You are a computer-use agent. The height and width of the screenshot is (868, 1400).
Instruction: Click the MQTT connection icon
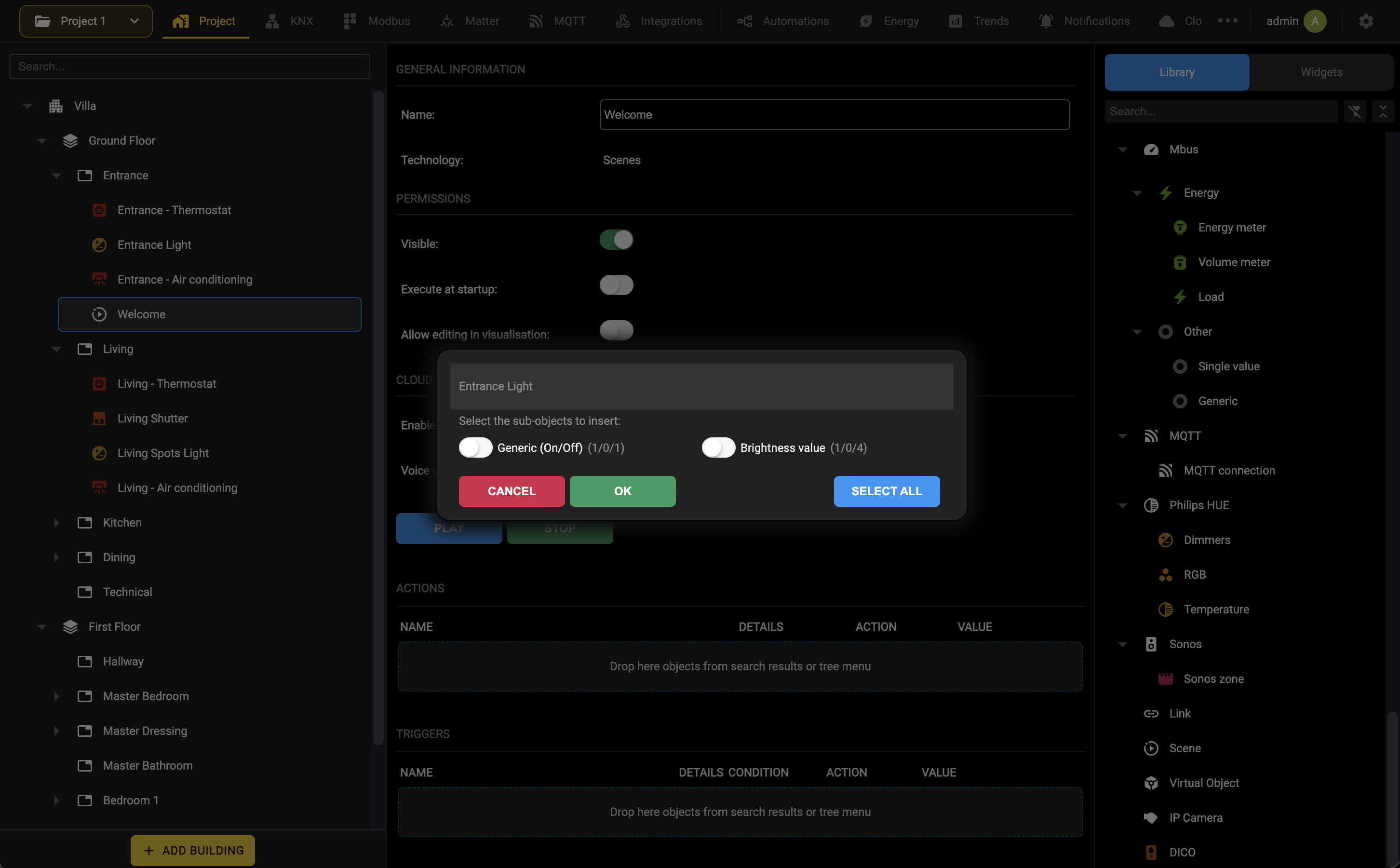pos(1165,471)
